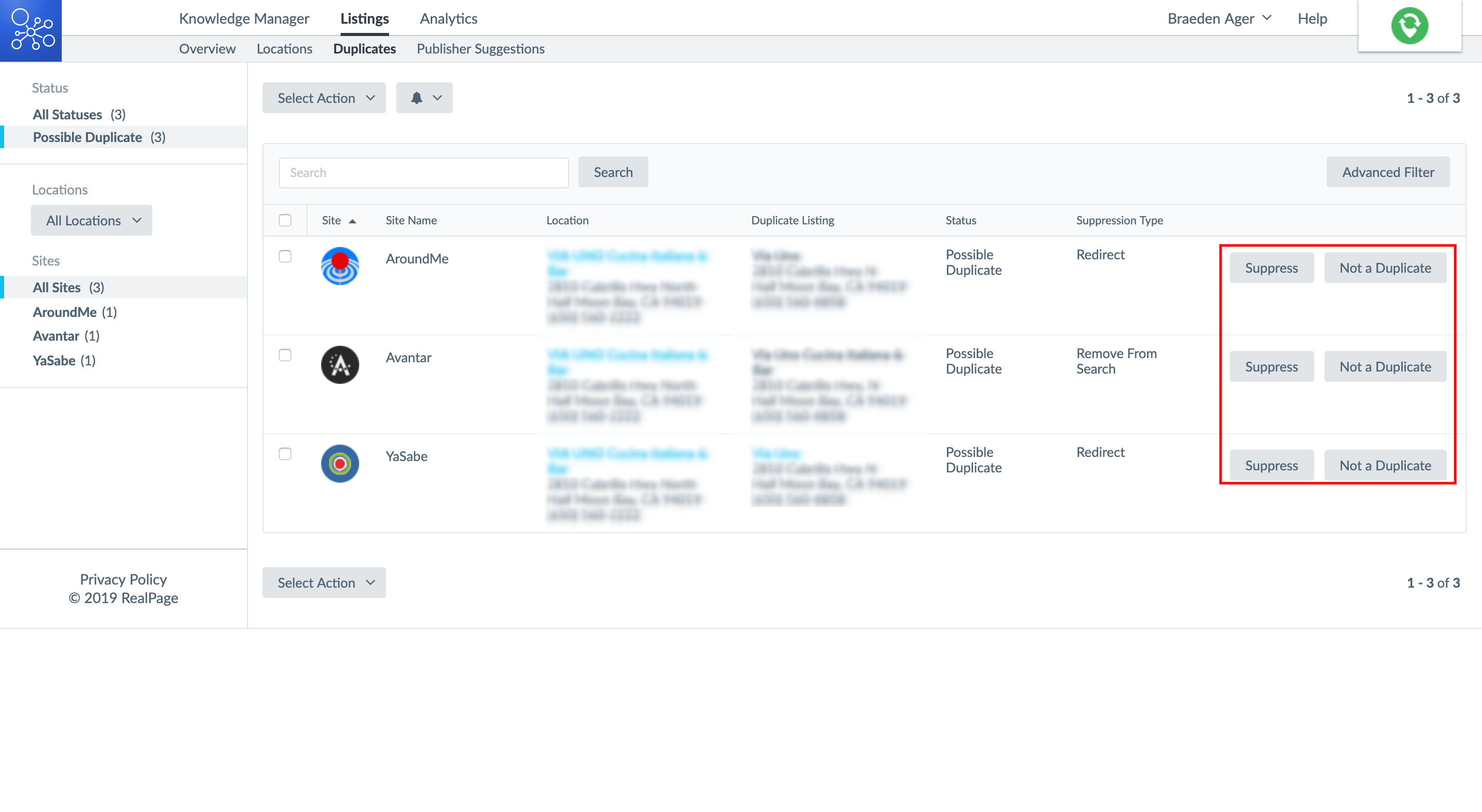This screenshot has width=1482, height=812.
Task: Open the Overview sub-tab
Action: [207, 49]
